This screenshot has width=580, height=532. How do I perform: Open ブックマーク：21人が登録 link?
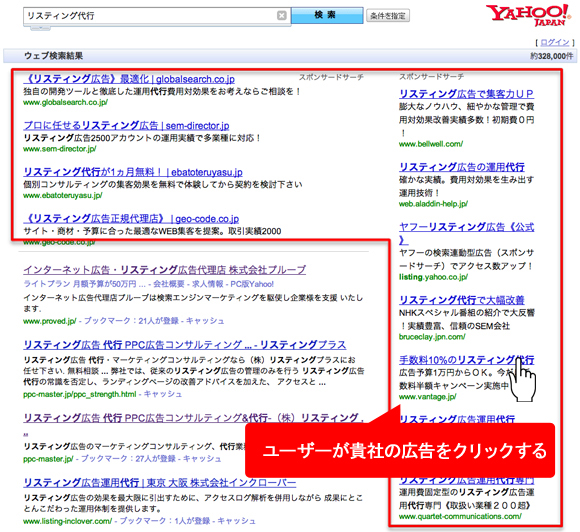pos(131,321)
